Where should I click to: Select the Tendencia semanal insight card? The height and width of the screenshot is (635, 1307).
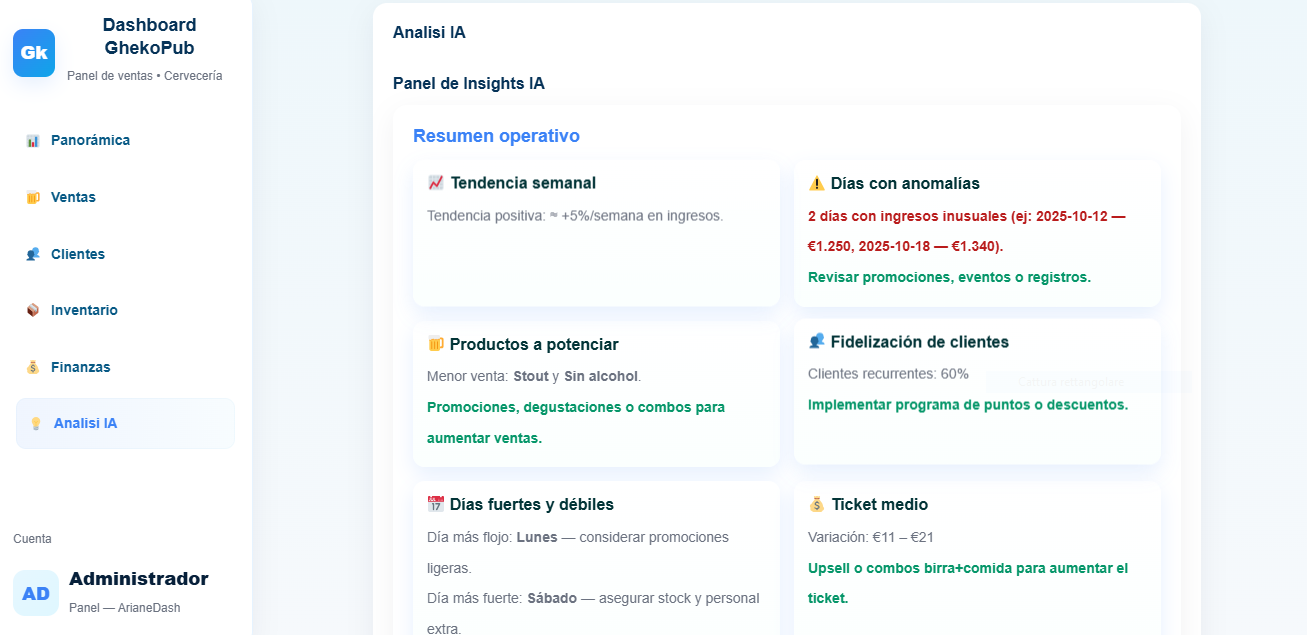click(596, 233)
